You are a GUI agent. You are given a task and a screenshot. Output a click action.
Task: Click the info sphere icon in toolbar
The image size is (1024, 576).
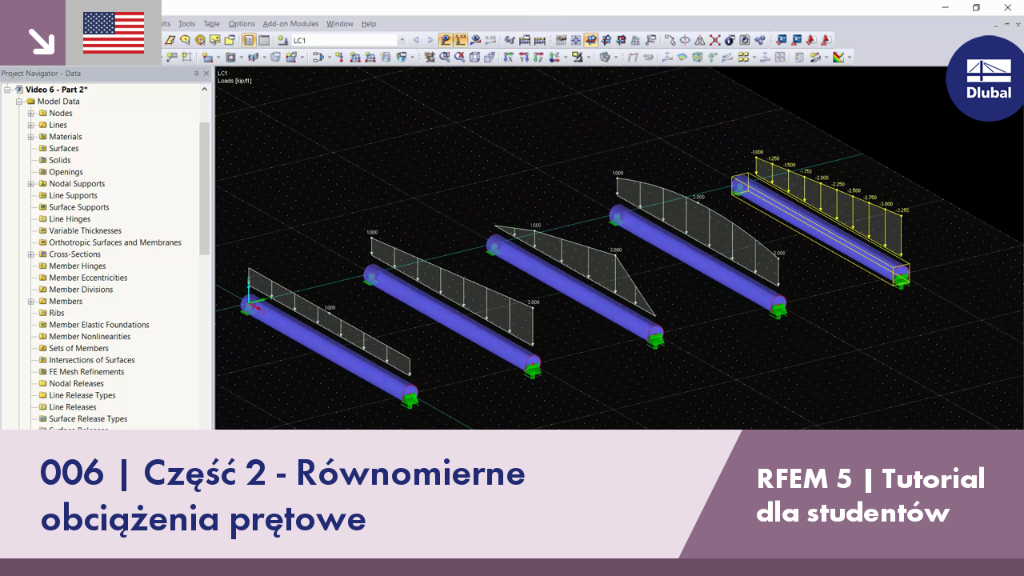(x=730, y=40)
